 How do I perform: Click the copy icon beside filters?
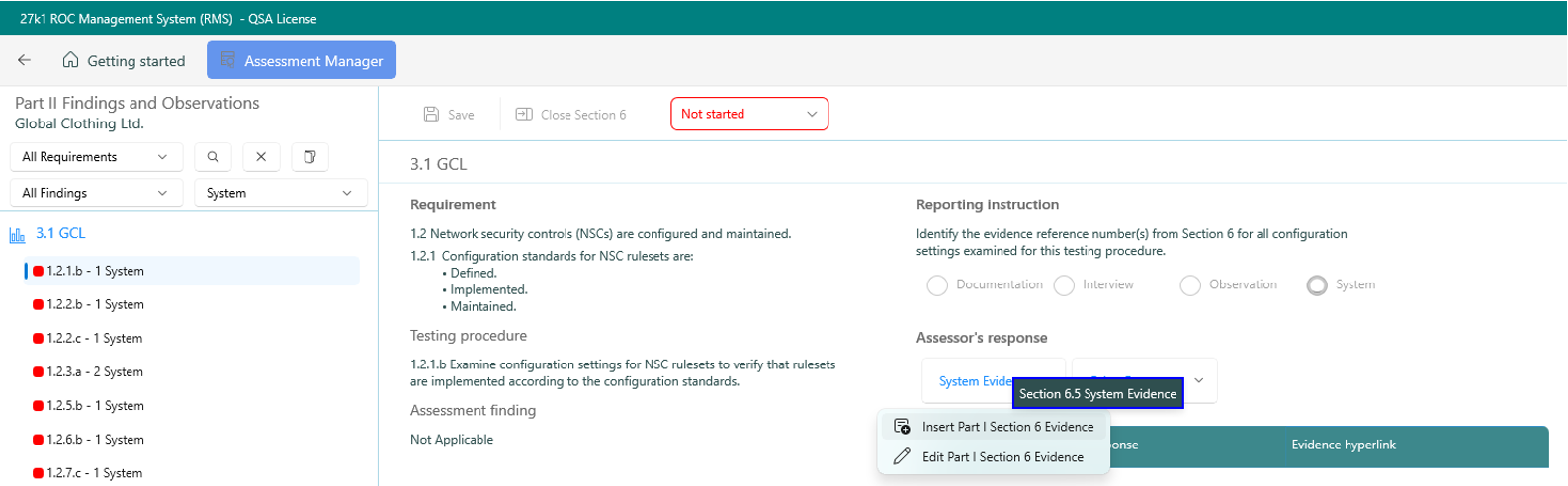pyautogui.click(x=309, y=157)
